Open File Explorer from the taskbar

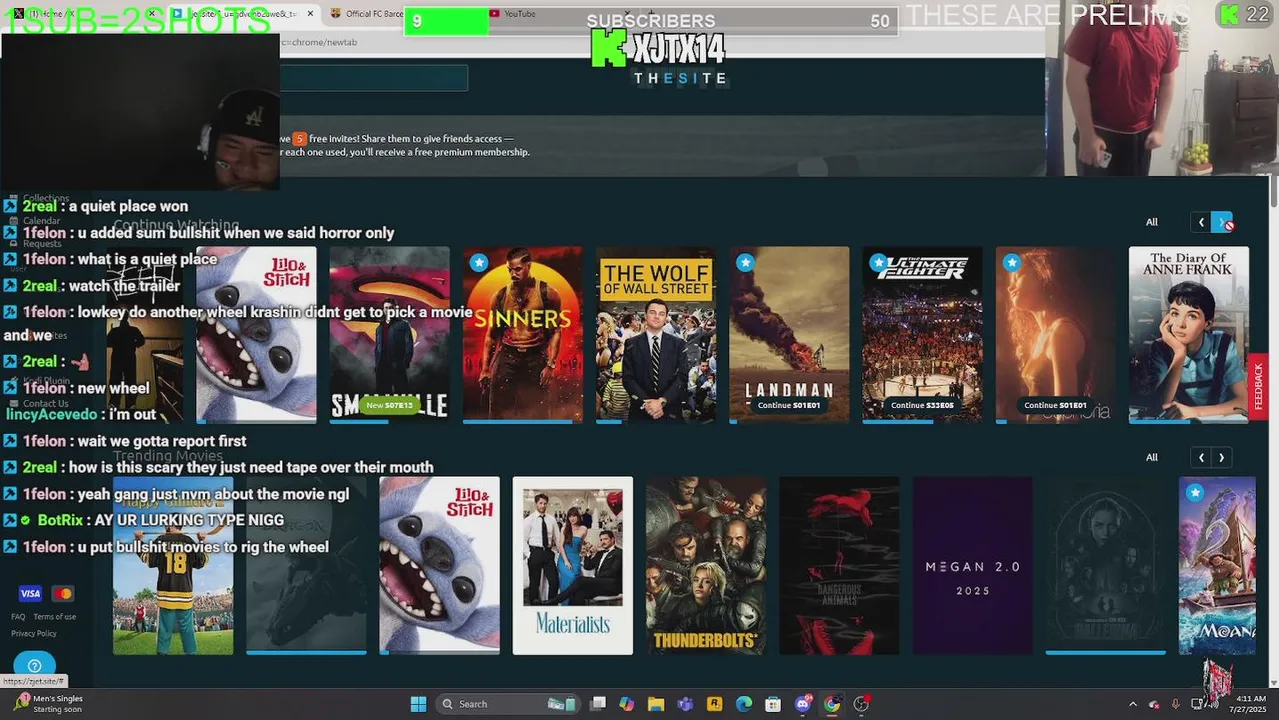click(656, 704)
